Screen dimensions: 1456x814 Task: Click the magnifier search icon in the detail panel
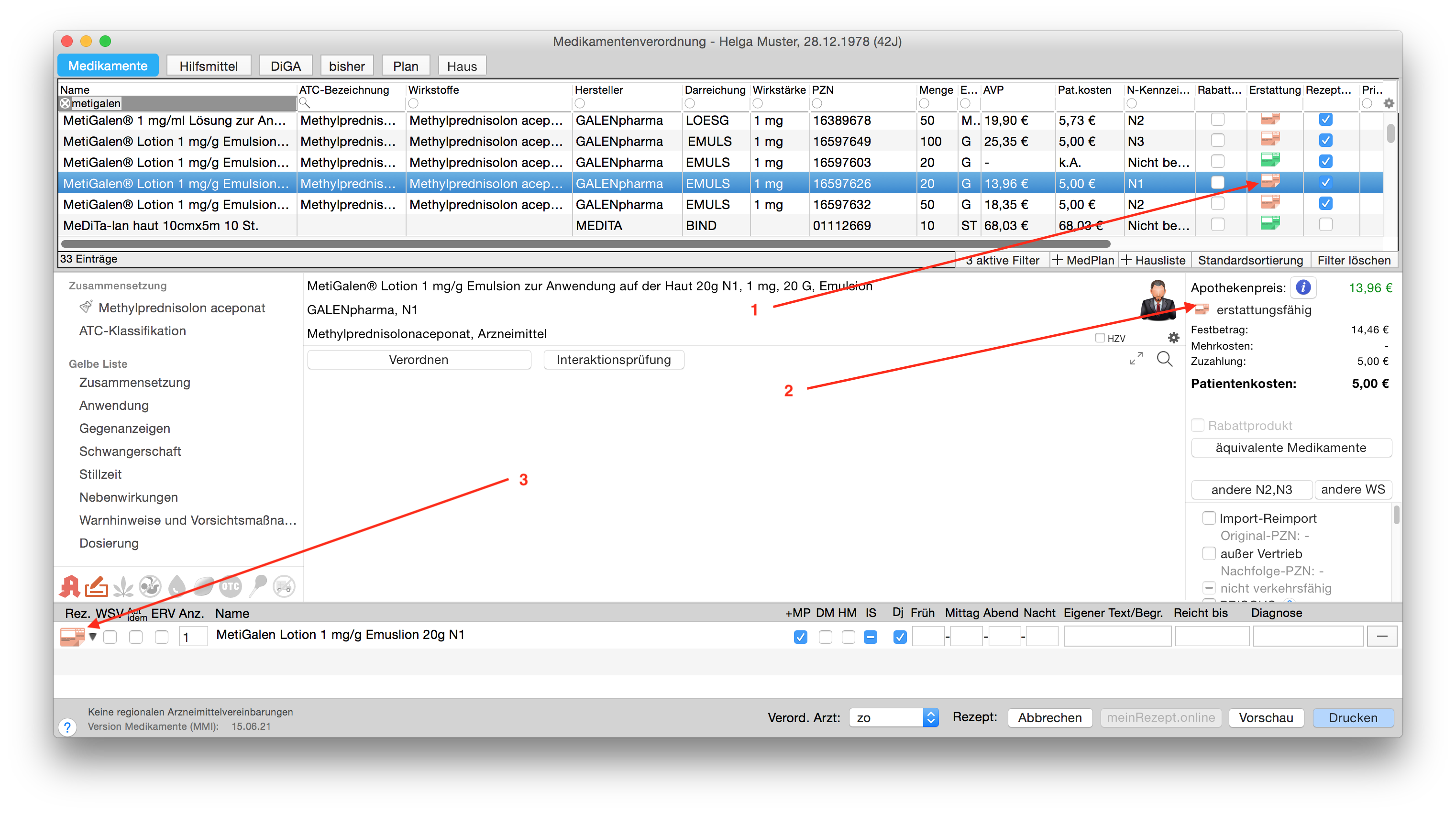click(1164, 359)
